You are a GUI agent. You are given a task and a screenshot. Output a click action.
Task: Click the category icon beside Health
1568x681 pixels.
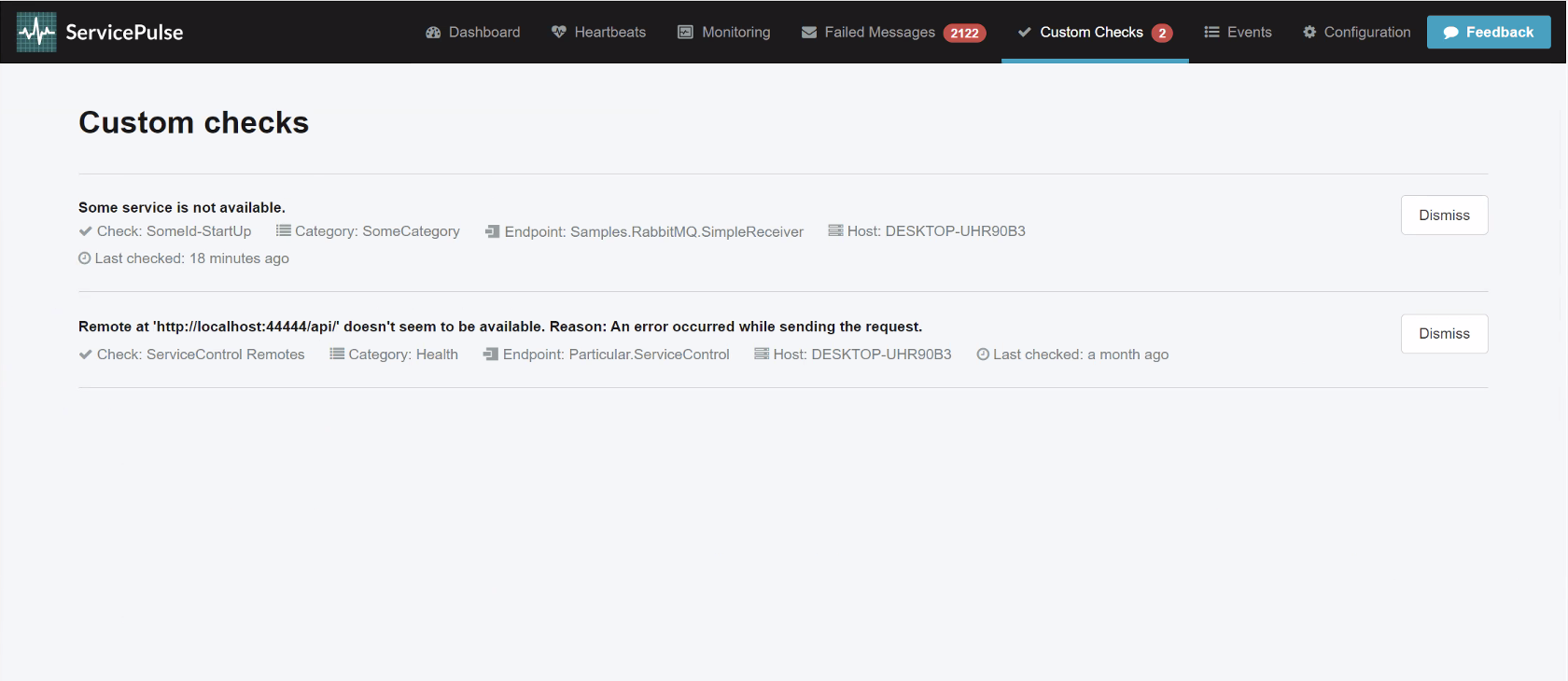click(x=337, y=354)
